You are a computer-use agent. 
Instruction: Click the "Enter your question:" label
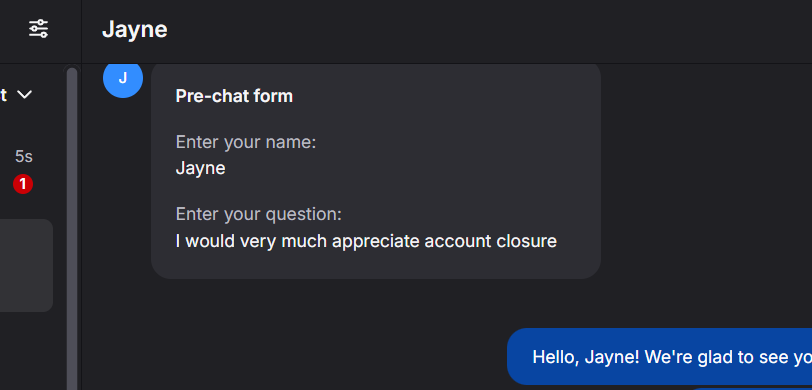[x=258, y=214]
